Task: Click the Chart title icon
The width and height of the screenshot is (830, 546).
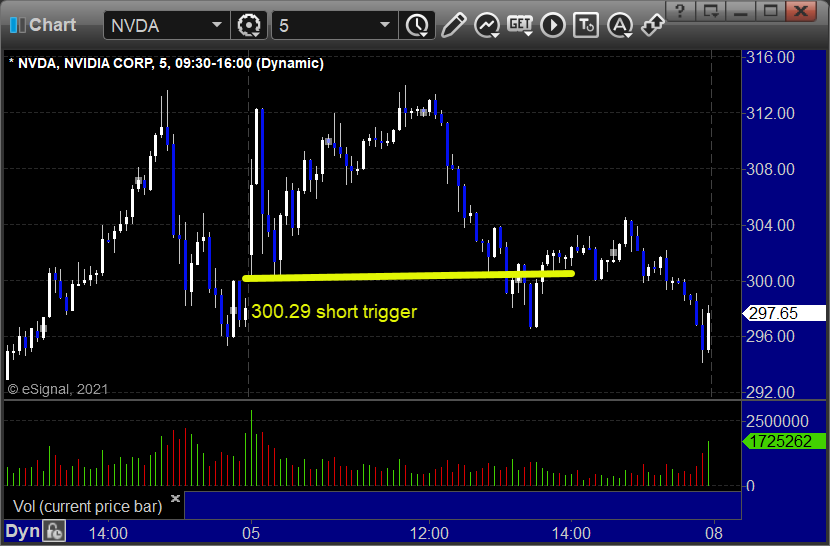Action: pyautogui.click(x=17, y=25)
